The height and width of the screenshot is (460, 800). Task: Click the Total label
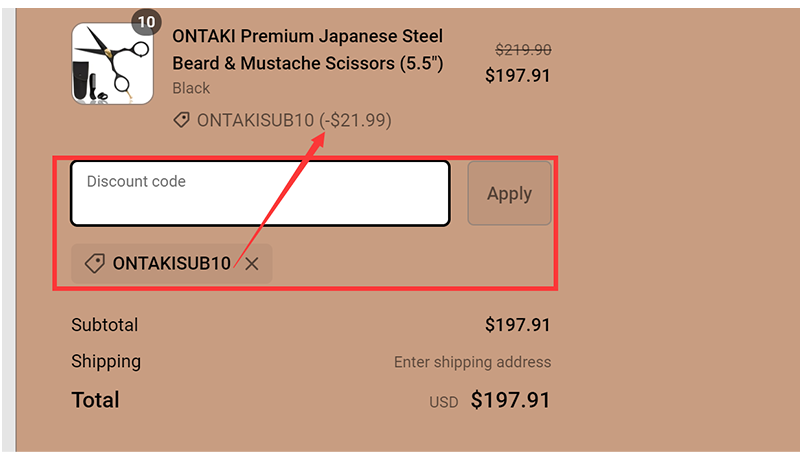click(95, 400)
